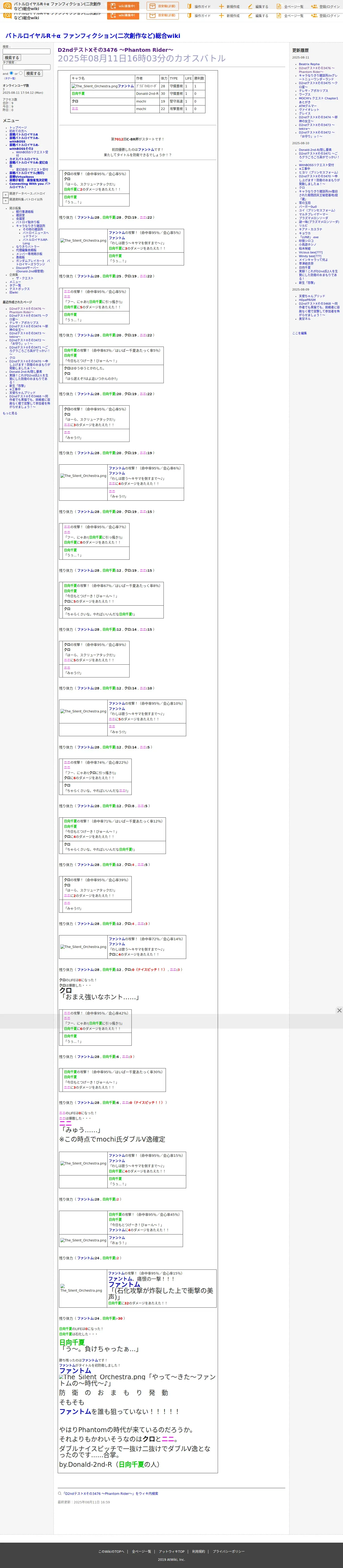Image resolution: width=343 pixels, height=1568 pixels.
Task: Expand the 関連資料集-バトロイ以外 section
Action: click(x=6, y=200)
